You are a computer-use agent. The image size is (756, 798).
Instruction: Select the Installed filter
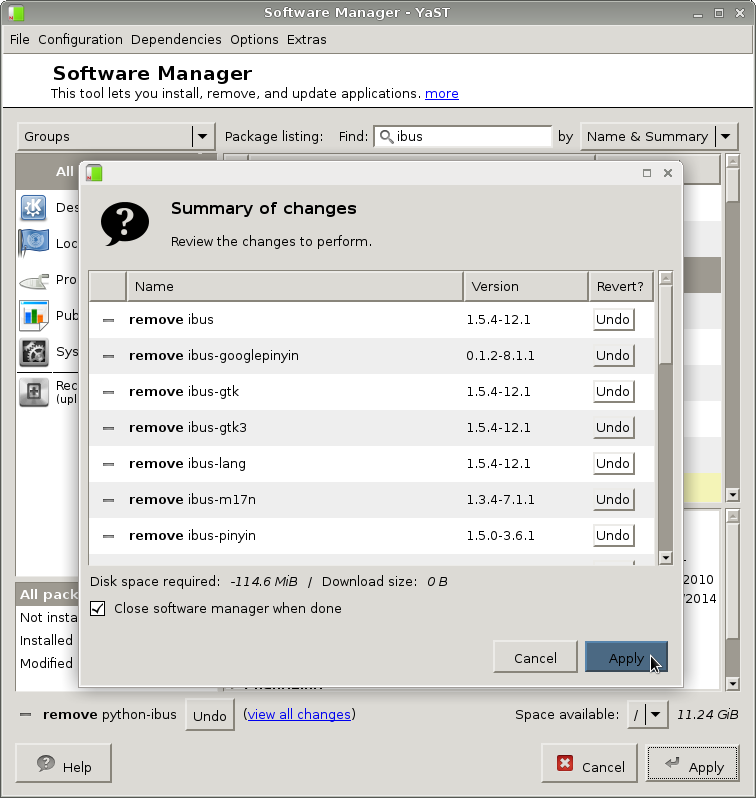click(x=46, y=640)
